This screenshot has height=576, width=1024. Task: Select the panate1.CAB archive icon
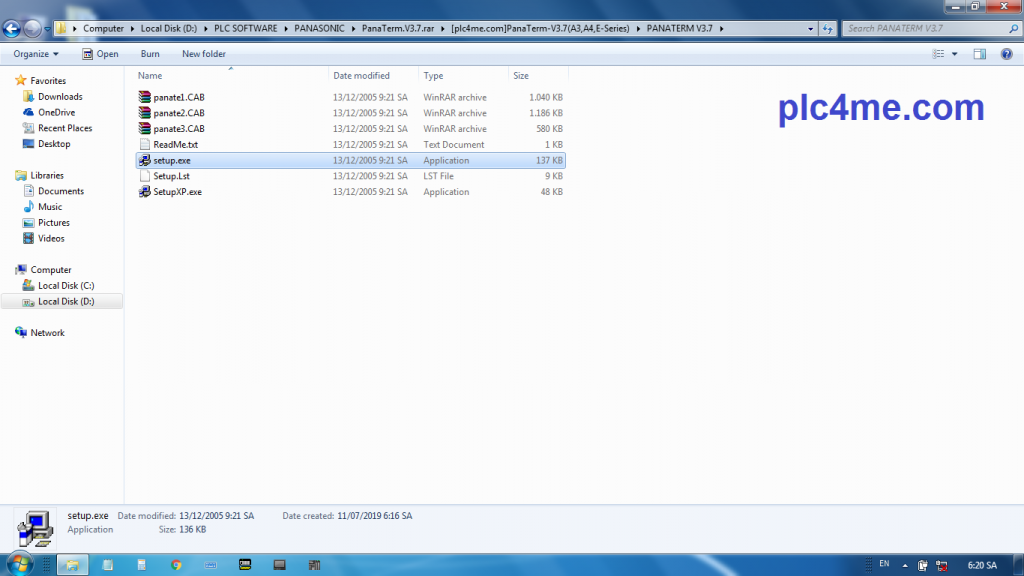[145, 97]
